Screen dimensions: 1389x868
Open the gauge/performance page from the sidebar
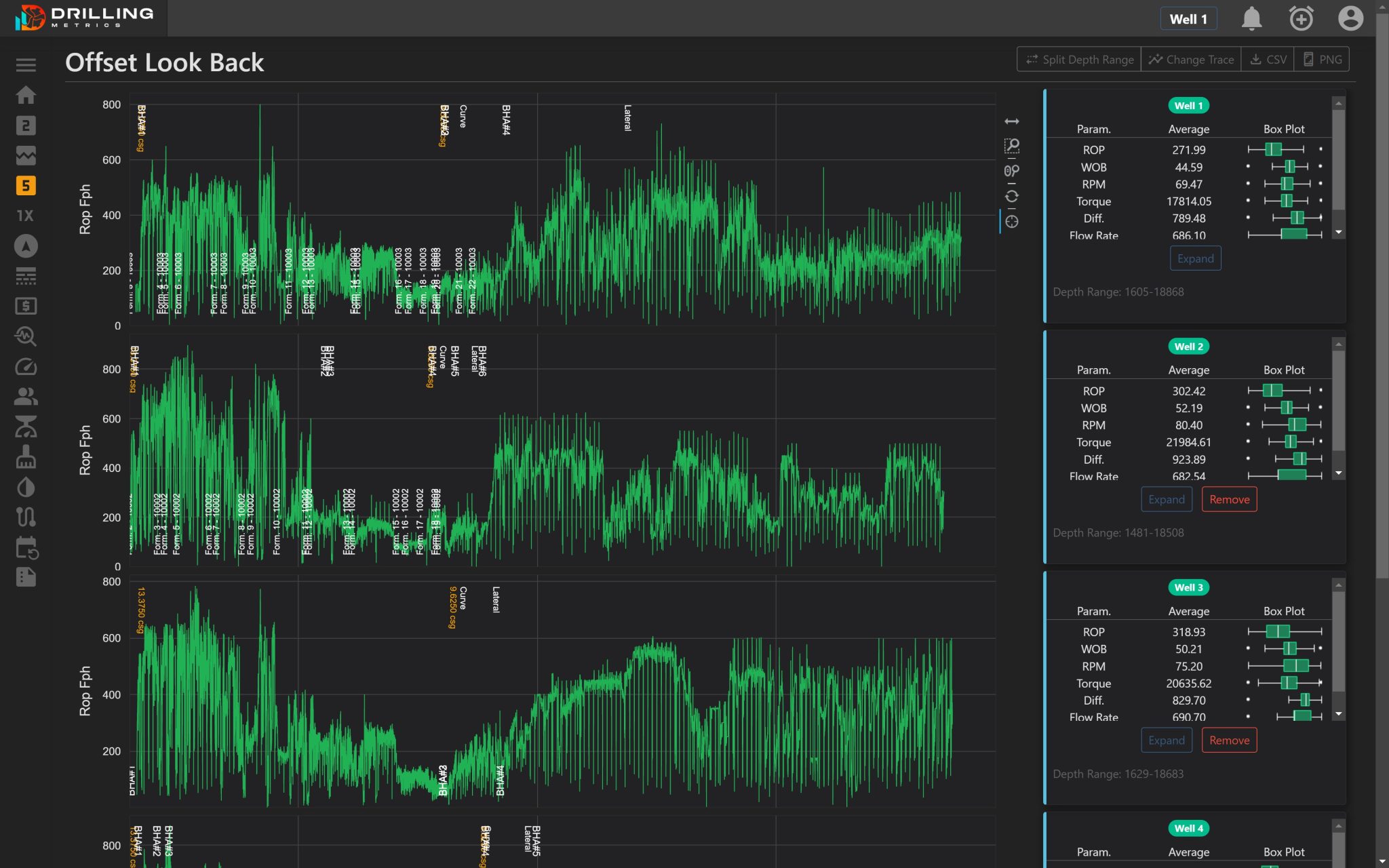pyautogui.click(x=26, y=367)
